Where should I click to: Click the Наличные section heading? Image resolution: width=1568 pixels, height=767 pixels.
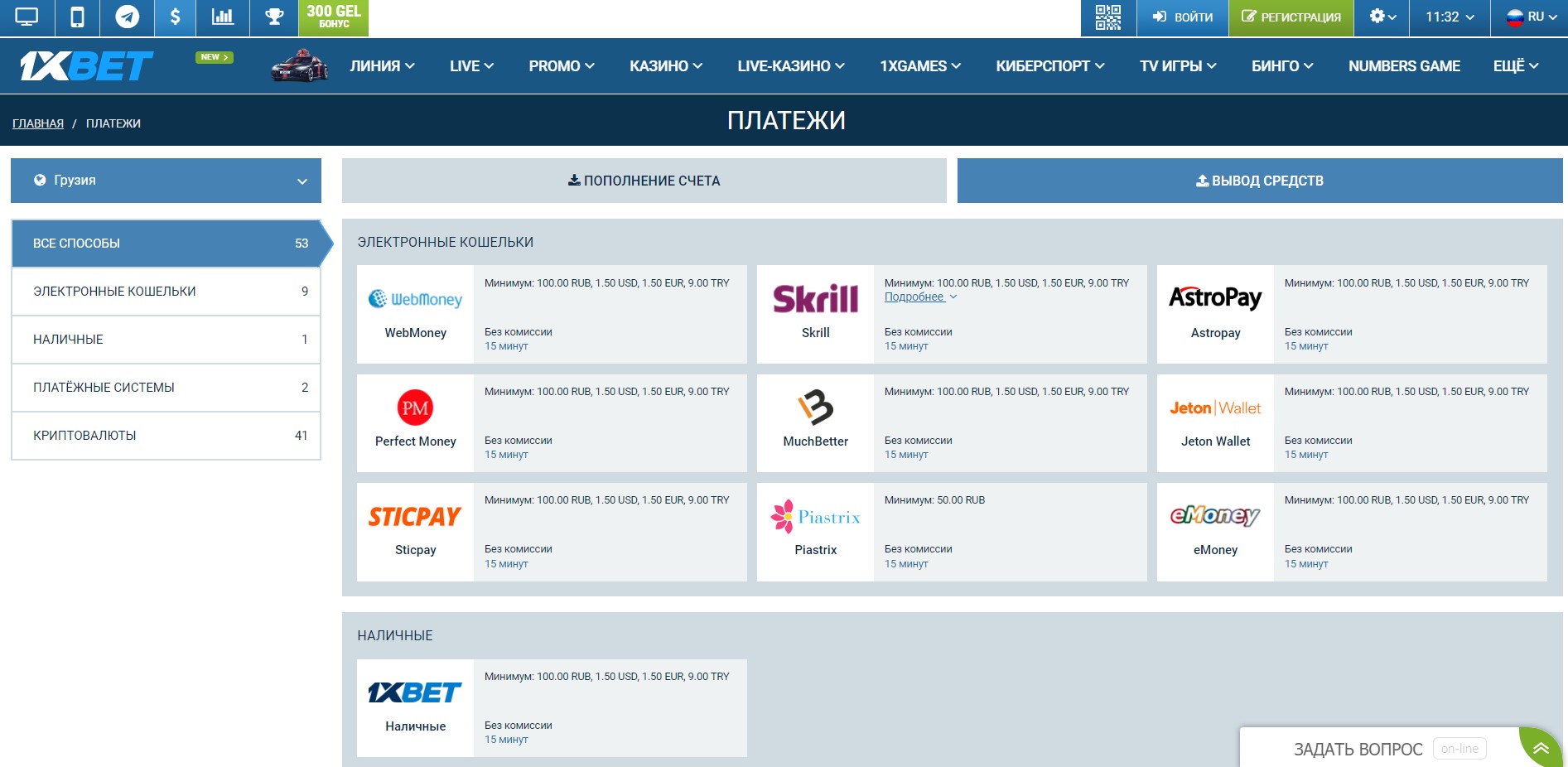[395, 635]
